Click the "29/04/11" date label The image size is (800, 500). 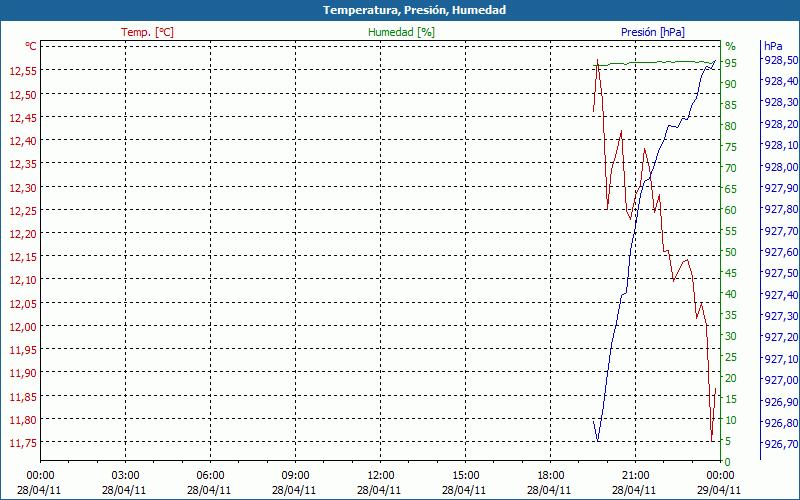click(719, 490)
